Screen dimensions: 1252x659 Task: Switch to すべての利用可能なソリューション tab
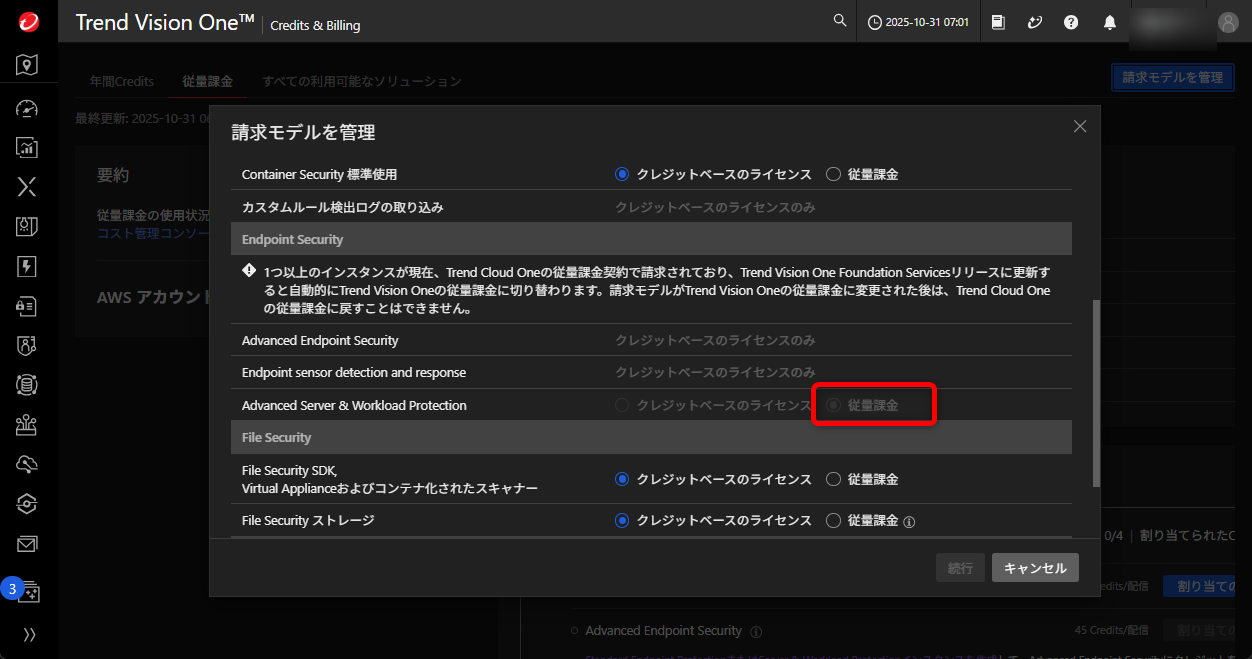coord(362,81)
